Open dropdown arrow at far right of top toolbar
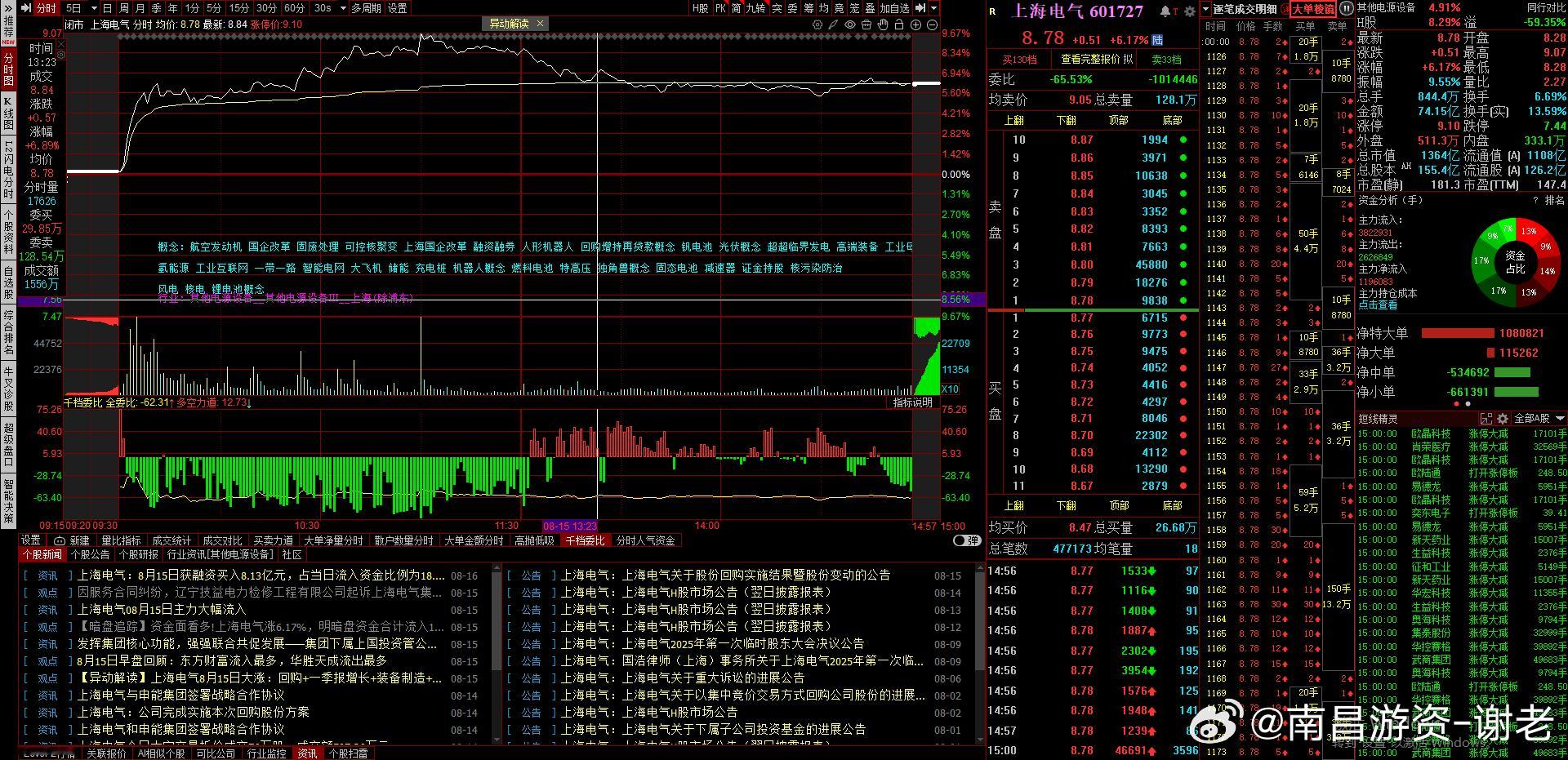The image size is (1568, 760). [x=933, y=8]
